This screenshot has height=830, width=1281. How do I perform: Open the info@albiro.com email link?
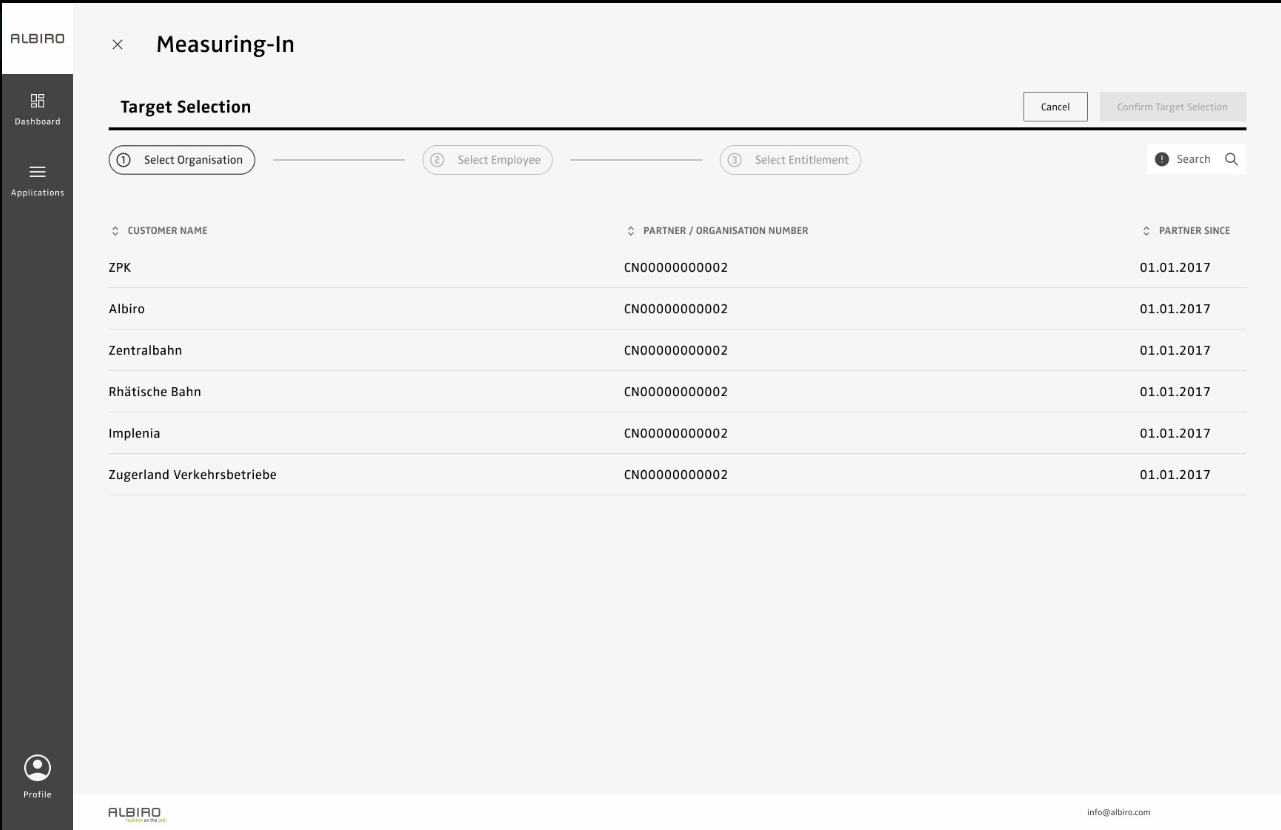(1118, 812)
